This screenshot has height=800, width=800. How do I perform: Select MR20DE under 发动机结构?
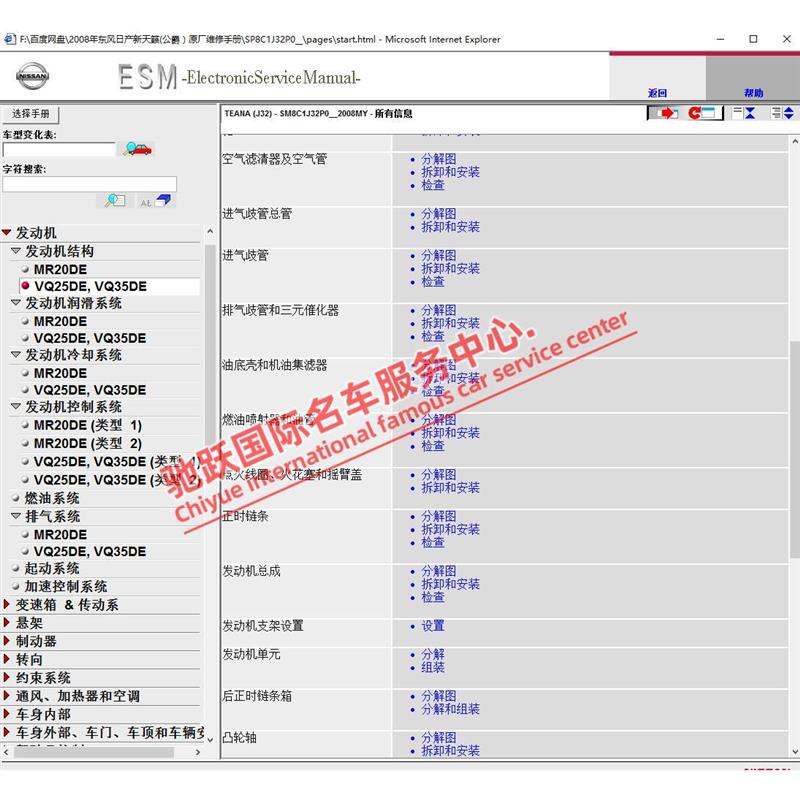(60, 269)
